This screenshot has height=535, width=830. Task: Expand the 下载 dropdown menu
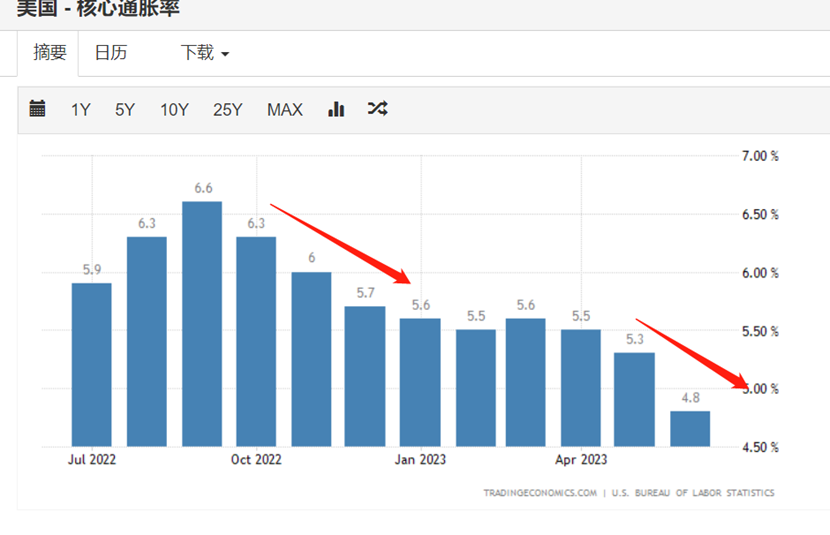204,53
